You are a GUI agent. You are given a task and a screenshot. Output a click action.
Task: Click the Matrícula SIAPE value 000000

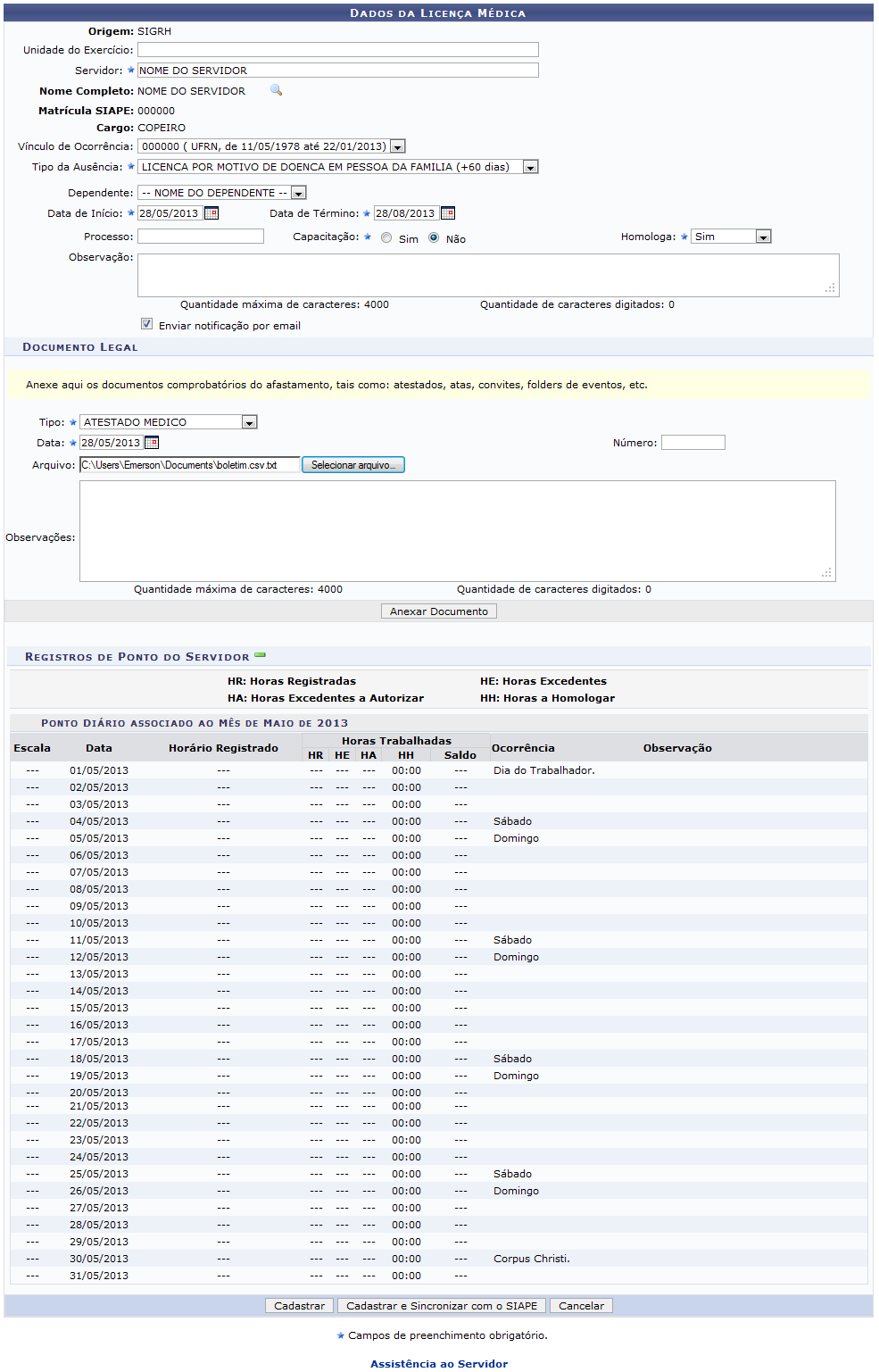pyautogui.click(x=156, y=111)
